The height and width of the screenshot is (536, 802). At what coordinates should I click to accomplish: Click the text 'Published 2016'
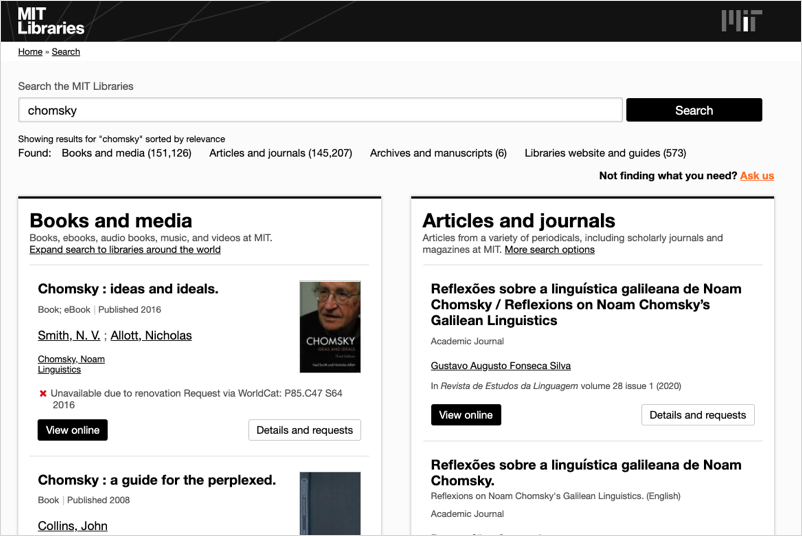[129, 309]
